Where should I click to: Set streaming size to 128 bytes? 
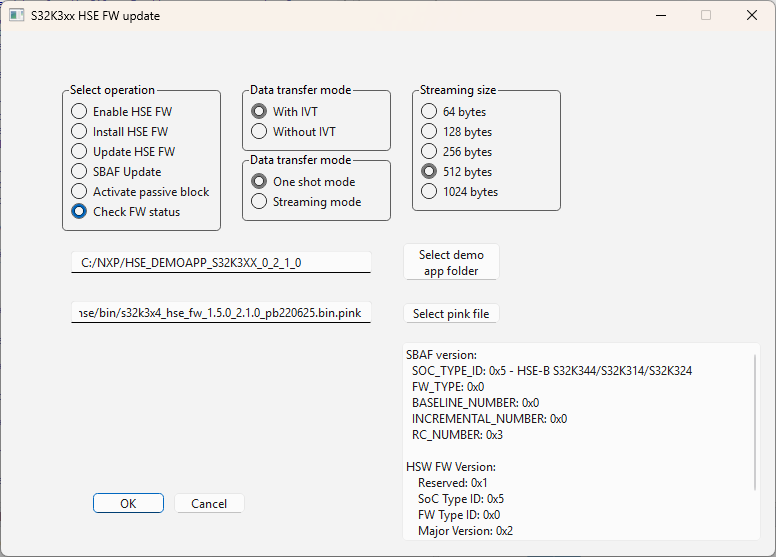pyautogui.click(x=429, y=132)
